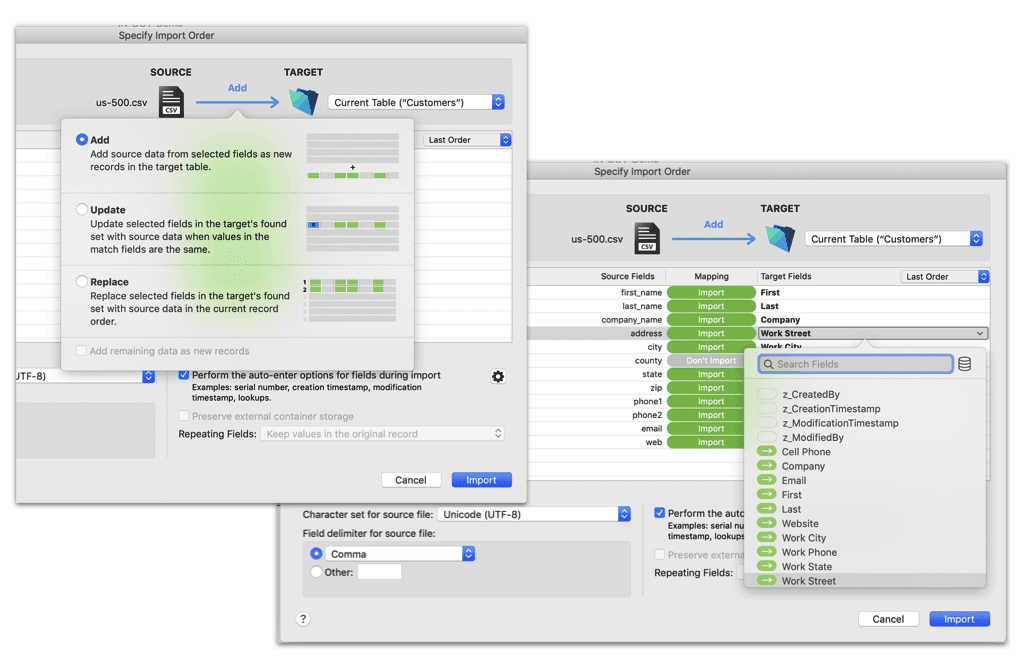The width and height of the screenshot is (1022, 670).
Task: Open the Unicode (UTF-8) character set dropdown
Action: [534, 514]
